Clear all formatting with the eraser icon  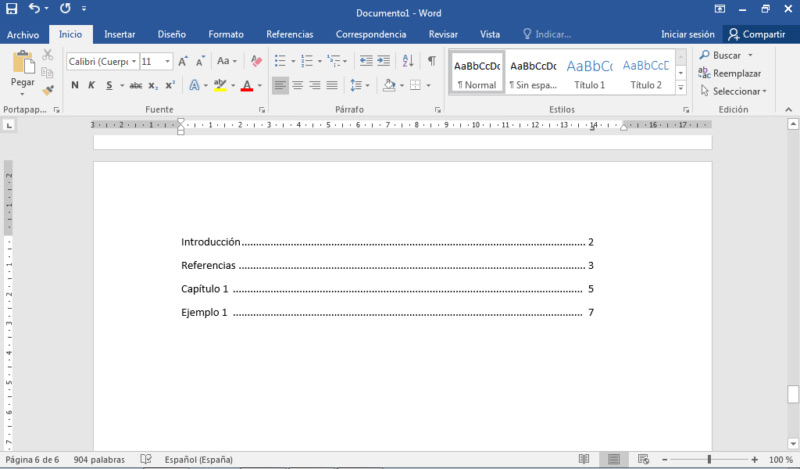pos(256,61)
